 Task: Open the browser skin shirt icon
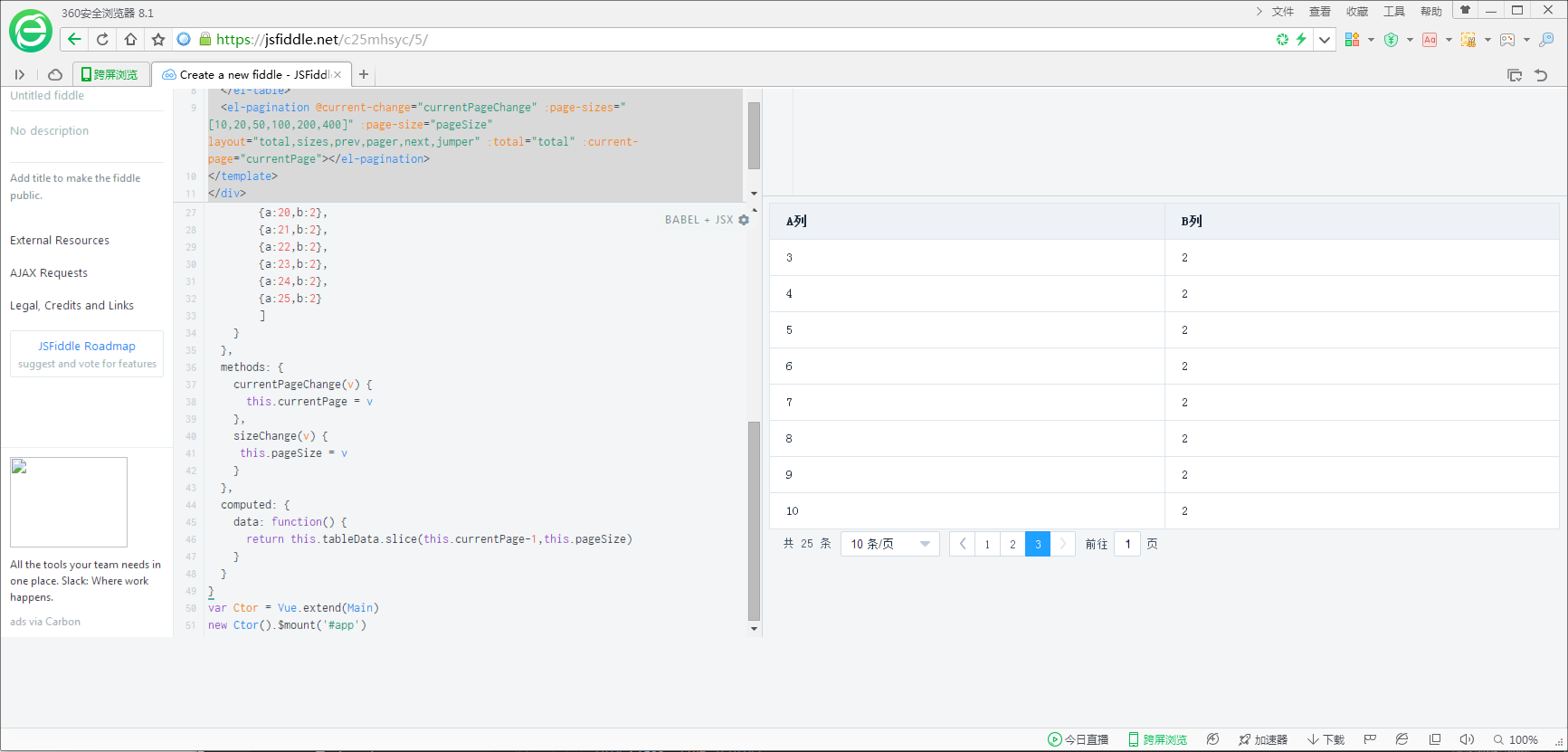pyautogui.click(x=1465, y=10)
